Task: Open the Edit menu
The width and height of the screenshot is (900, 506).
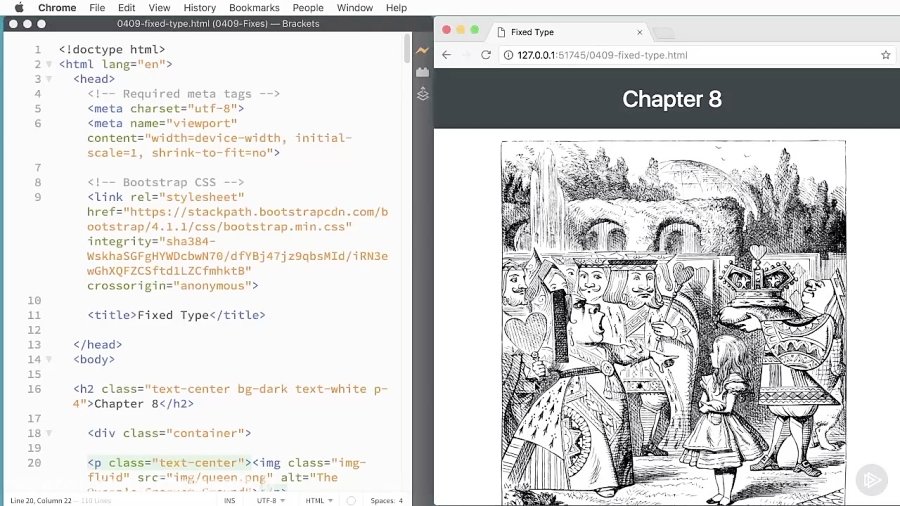Action: click(x=126, y=7)
